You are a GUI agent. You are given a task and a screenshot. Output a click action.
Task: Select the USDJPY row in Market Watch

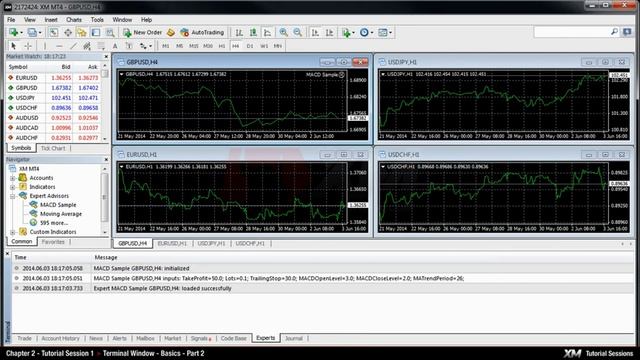coord(54,98)
